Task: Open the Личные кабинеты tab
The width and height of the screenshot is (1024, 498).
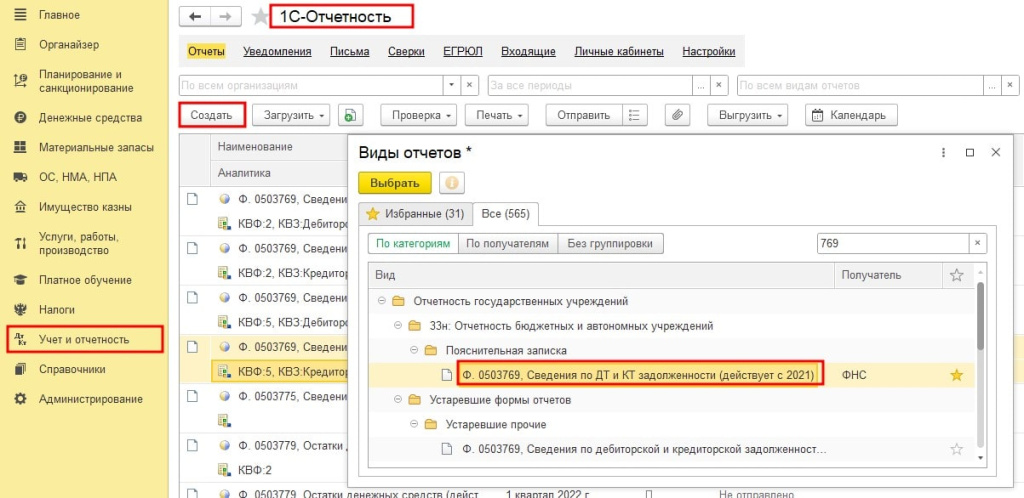Action: (619, 52)
